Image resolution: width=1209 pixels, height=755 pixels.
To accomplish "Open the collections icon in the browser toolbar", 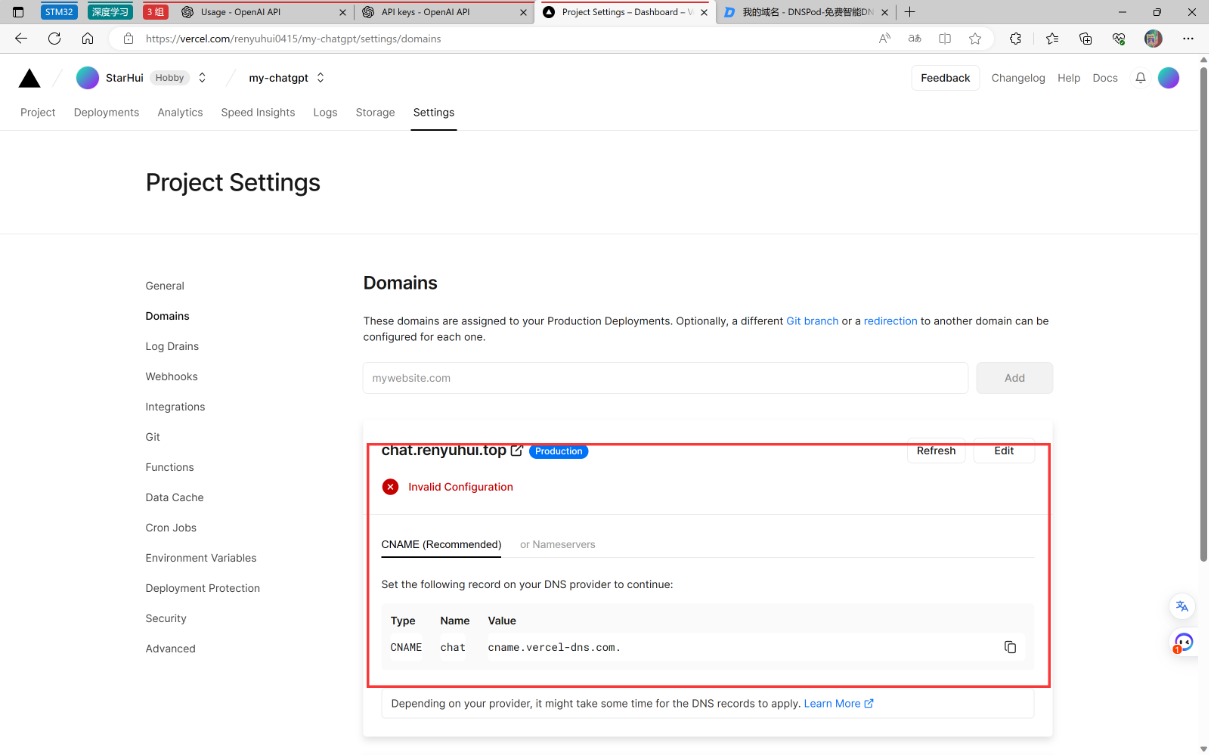I will 1085,38.
